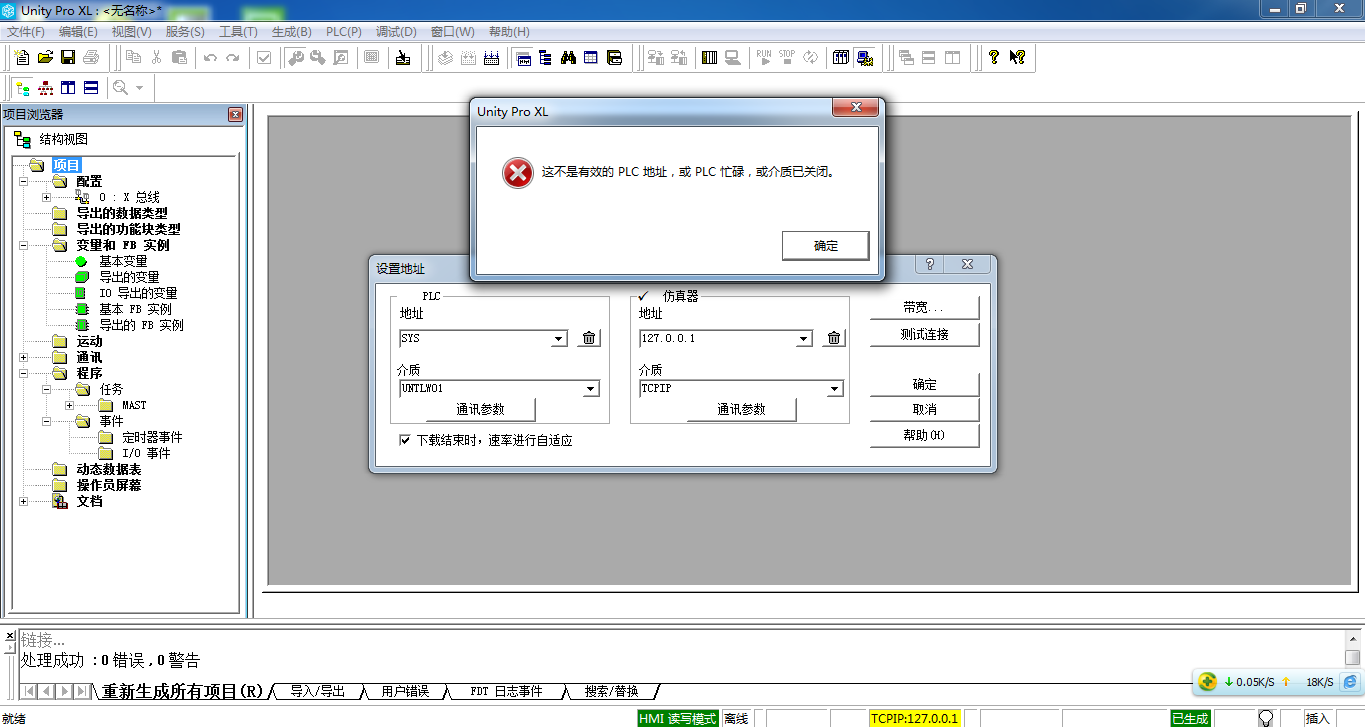Open the PLC 介质 UNTLW01 dropdown
Viewport: 1365px width, 728px height.
click(590, 389)
